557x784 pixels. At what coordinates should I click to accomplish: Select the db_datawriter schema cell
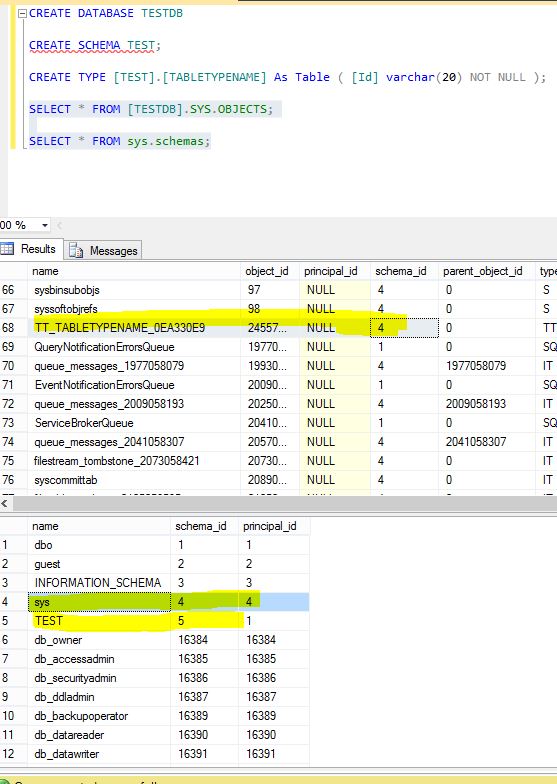[99, 754]
